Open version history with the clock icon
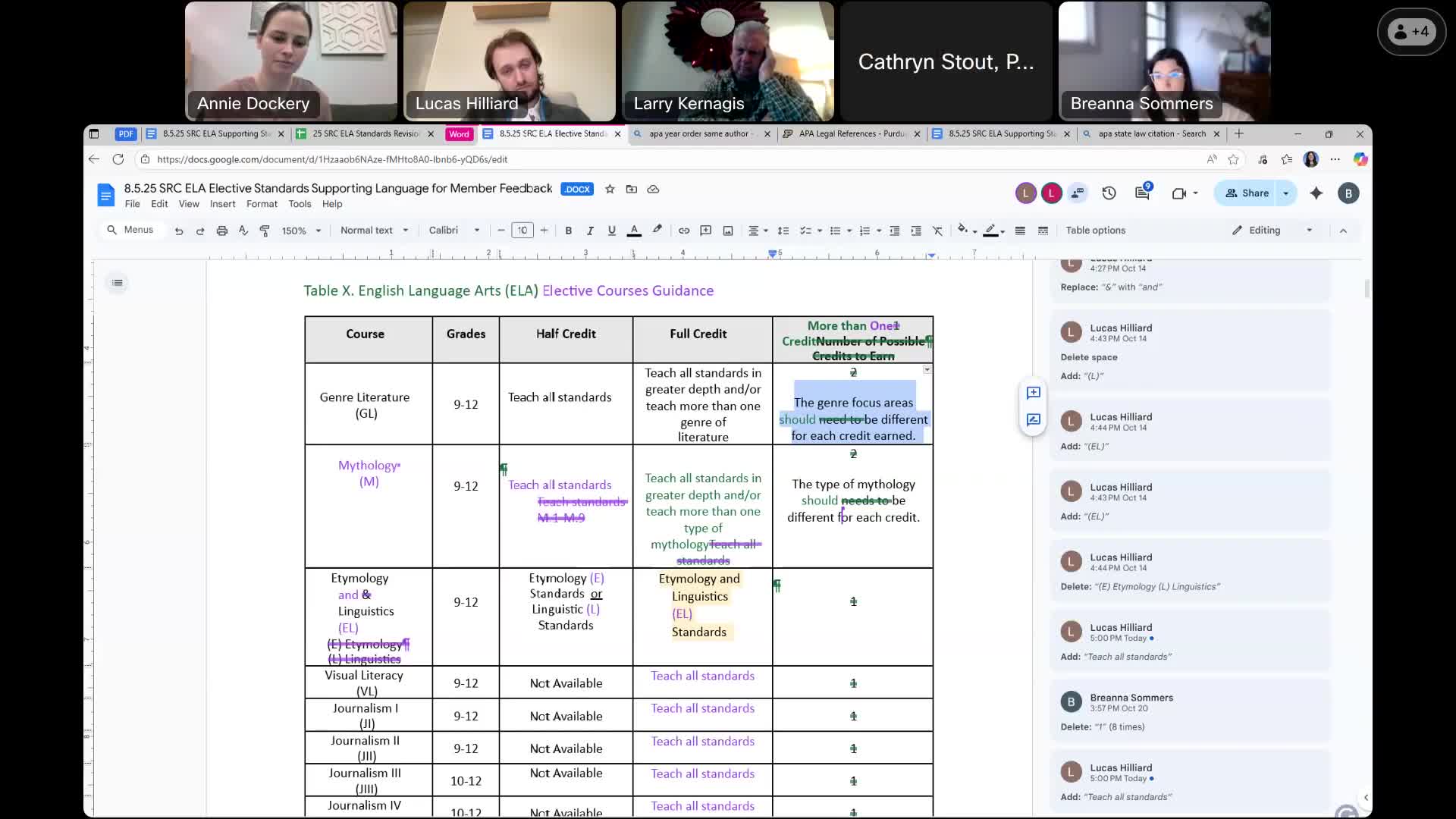1456x819 pixels. pos(1109,193)
